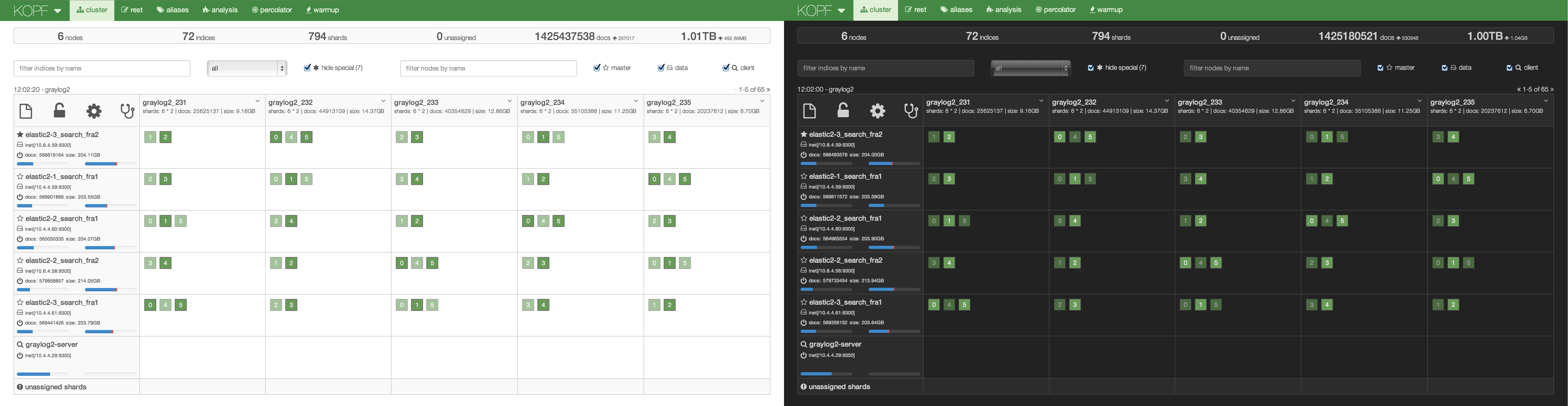Image resolution: width=1568 pixels, height=406 pixels.
Task: Click master star icon of elastic2-3_search_fra2, light theme
Action: coord(20,135)
